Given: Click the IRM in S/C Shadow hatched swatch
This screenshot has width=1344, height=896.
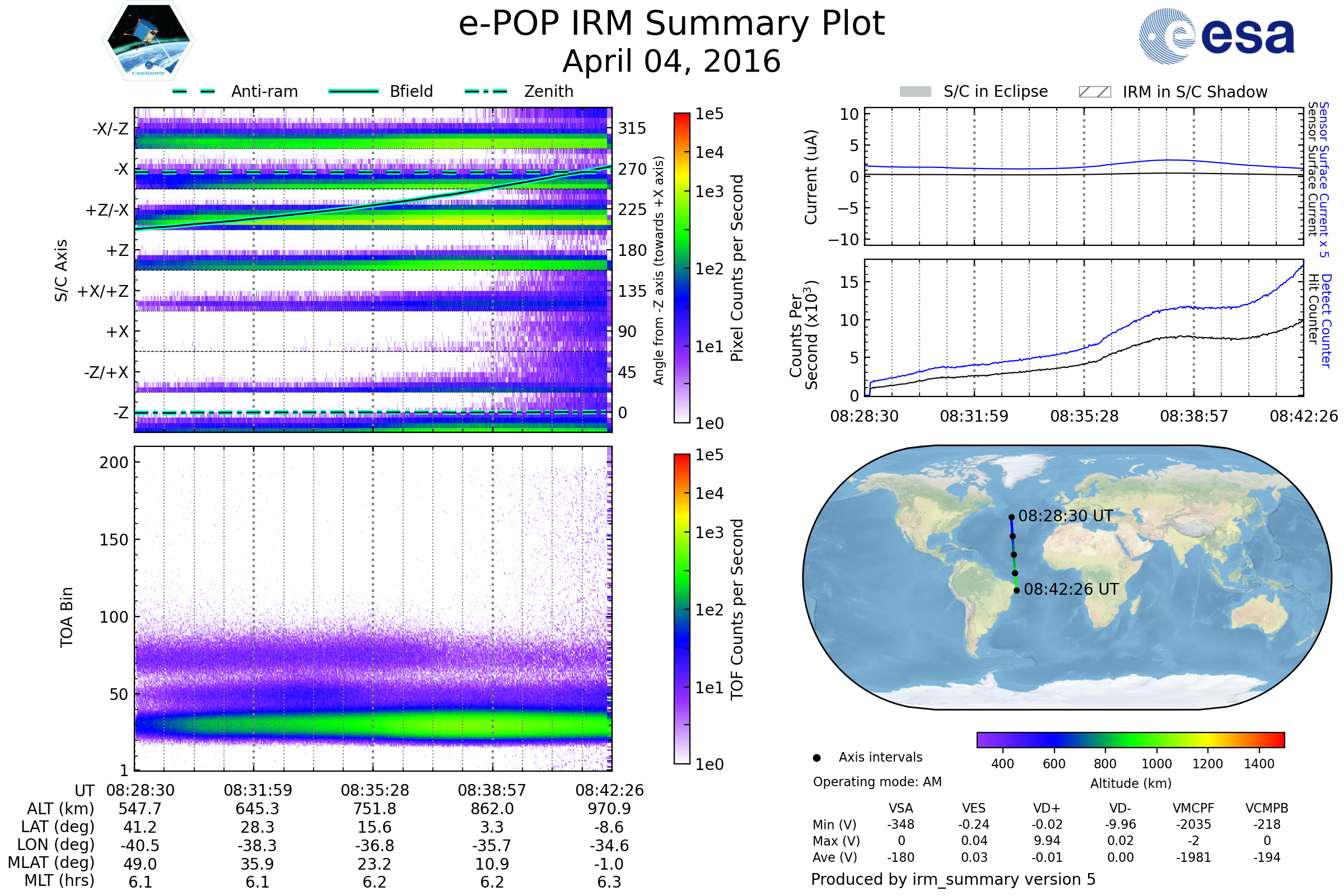Looking at the screenshot, I should click(1094, 92).
